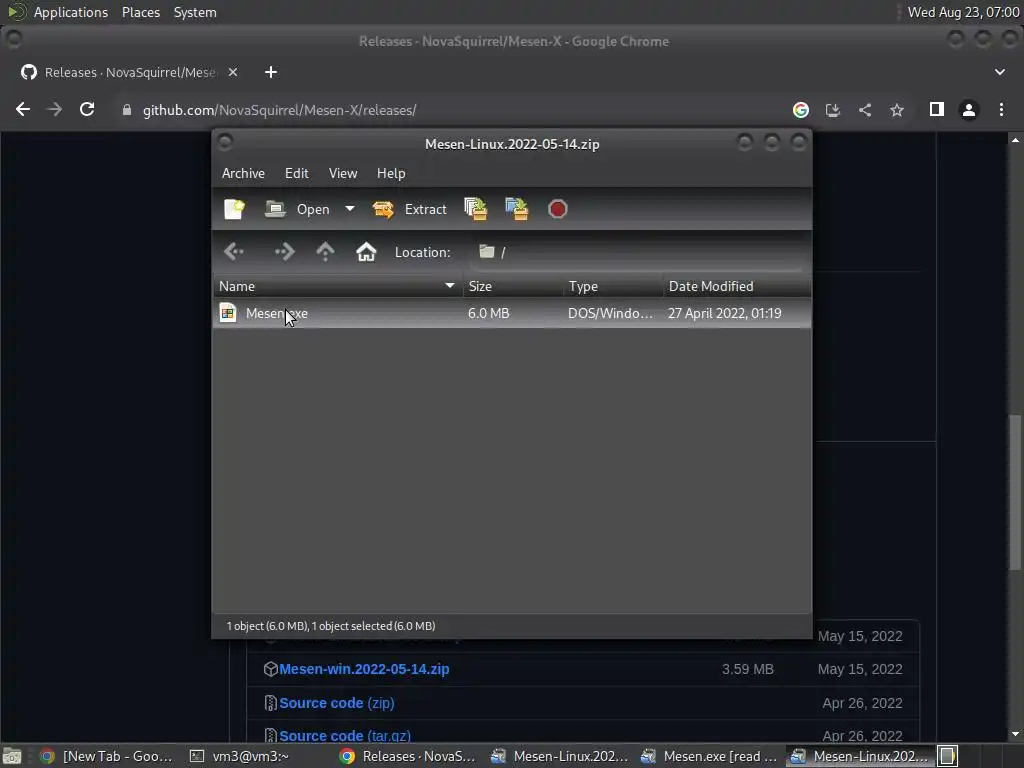
Task: Open the System menu in top panel
Action: [x=195, y=12]
